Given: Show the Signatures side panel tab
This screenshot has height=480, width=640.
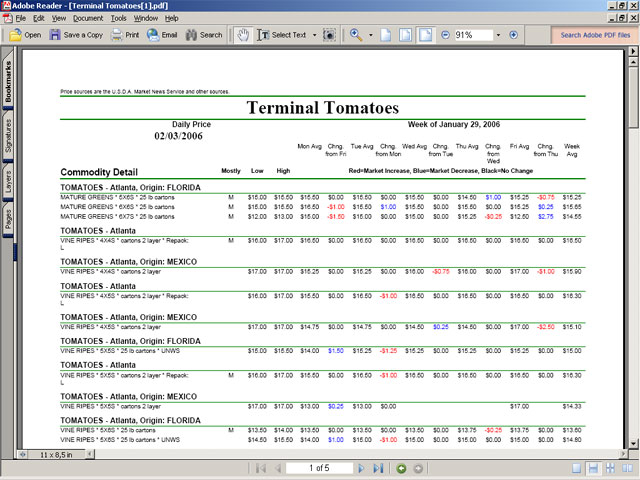Looking at the screenshot, I should 8,136.
